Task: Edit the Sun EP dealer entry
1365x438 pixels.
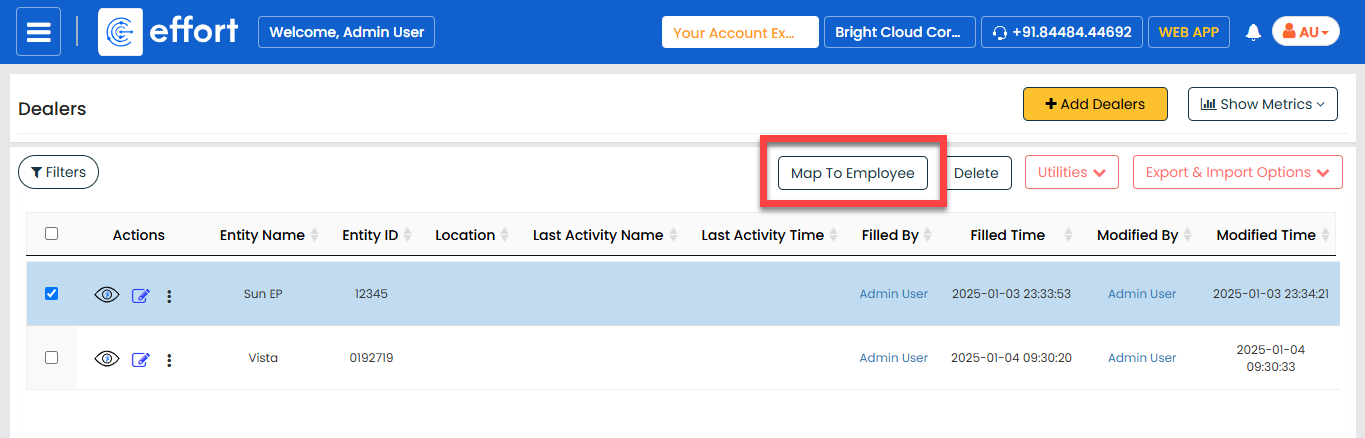Action: (x=141, y=296)
